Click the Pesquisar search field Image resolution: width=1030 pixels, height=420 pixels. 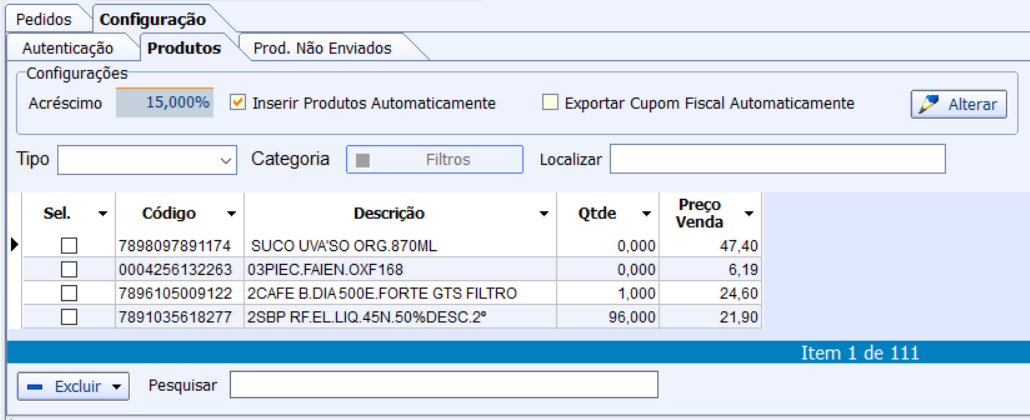pyautogui.click(x=443, y=385)
